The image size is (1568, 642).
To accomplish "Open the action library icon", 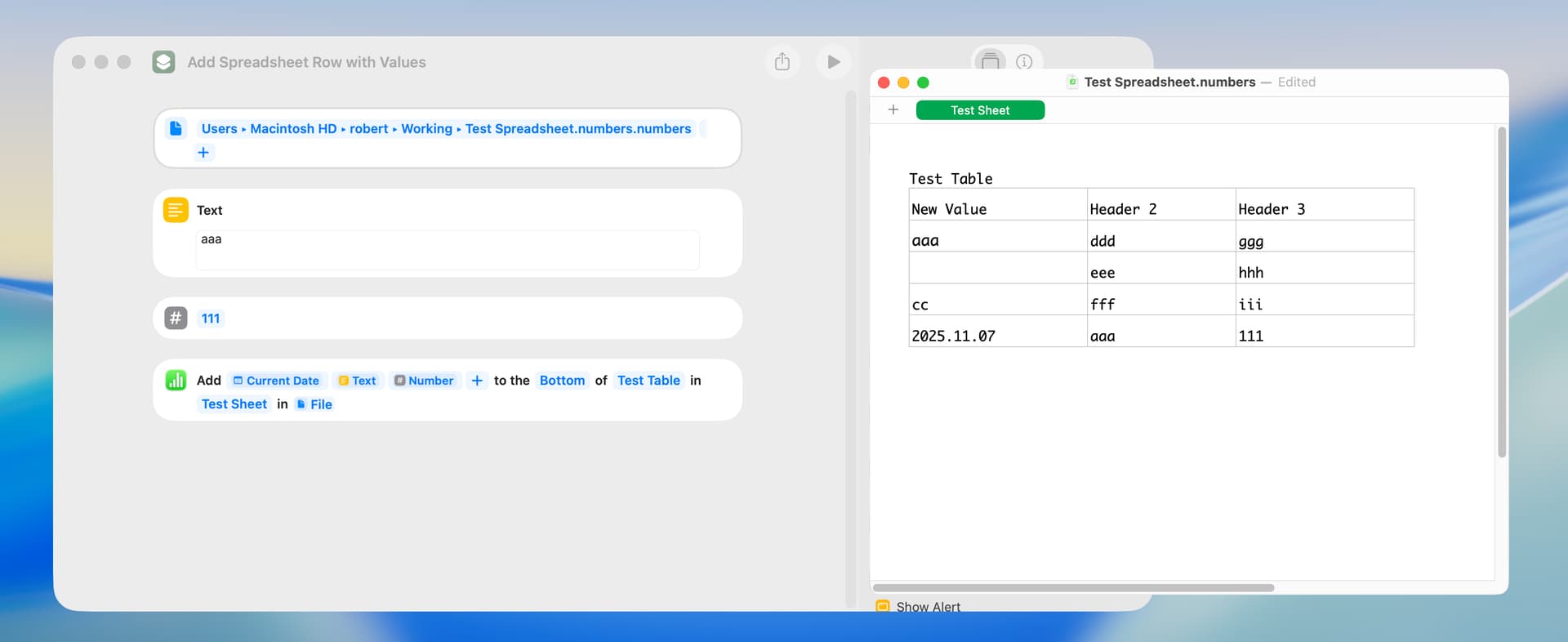I will (x=990, y=61).
